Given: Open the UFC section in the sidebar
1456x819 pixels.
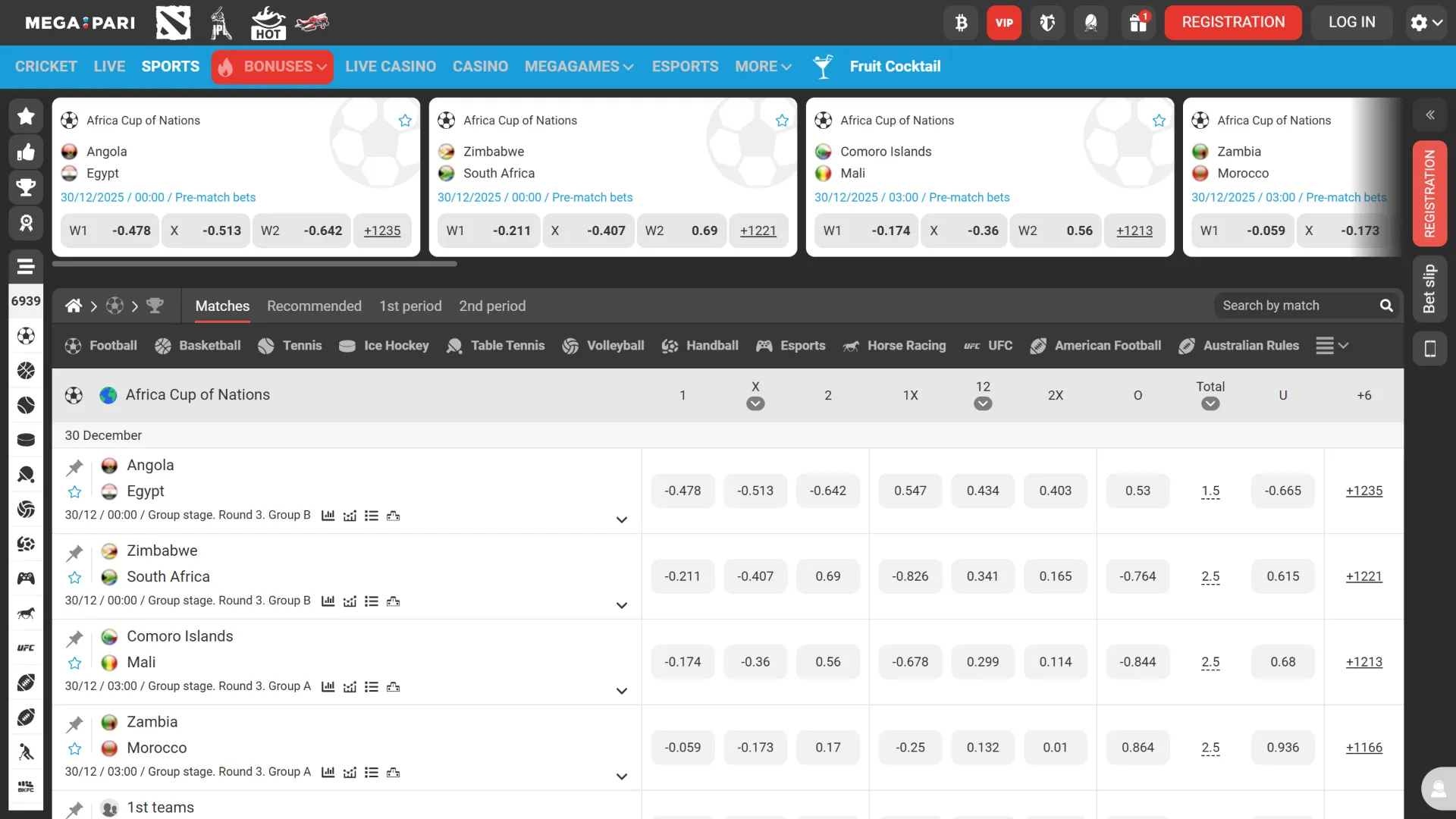Looking at the screenshot, I should coord(26,648).
